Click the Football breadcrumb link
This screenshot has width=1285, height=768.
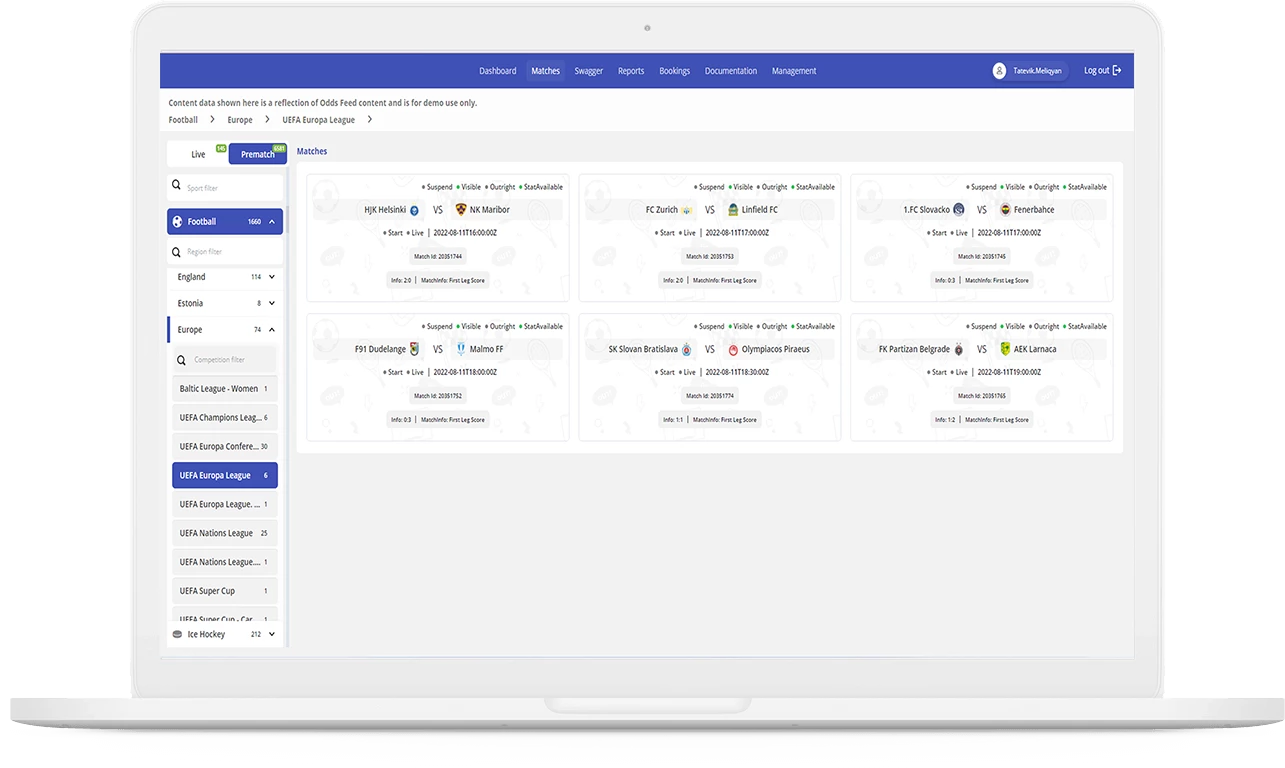[182, 119]
